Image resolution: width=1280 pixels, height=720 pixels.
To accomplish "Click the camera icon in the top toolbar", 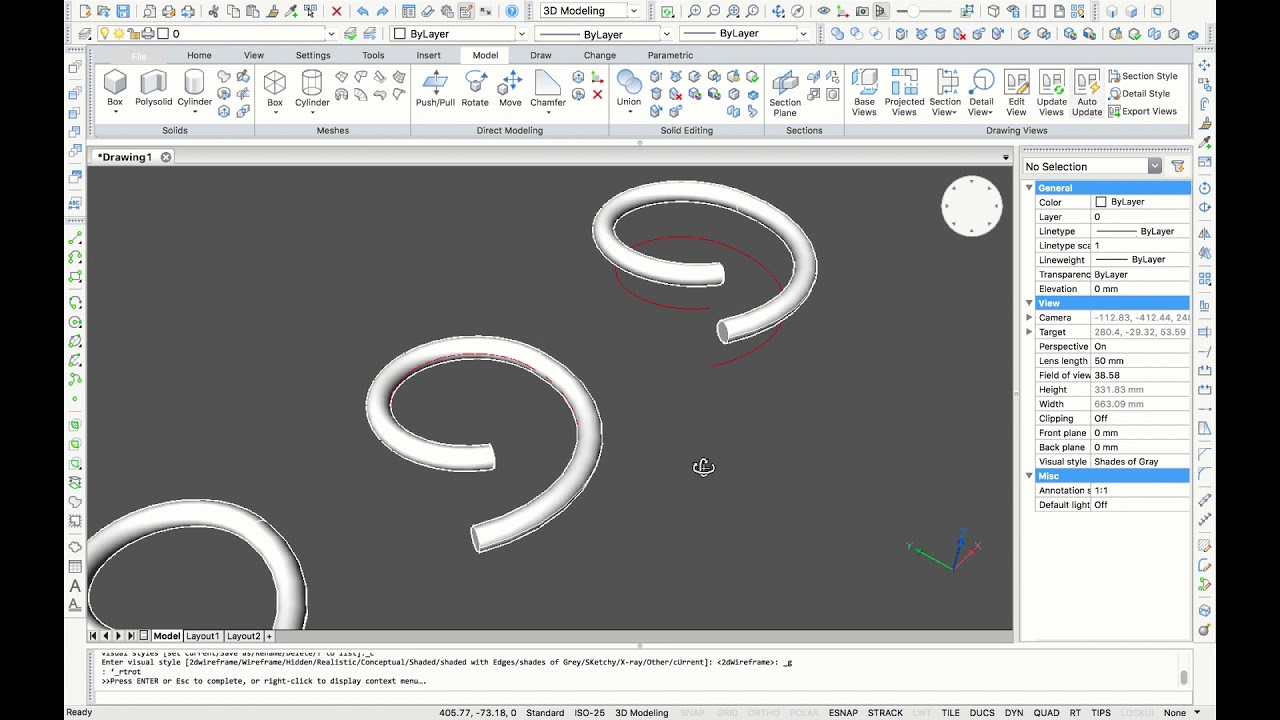I will pyautogui.click(x=862, y=11).
